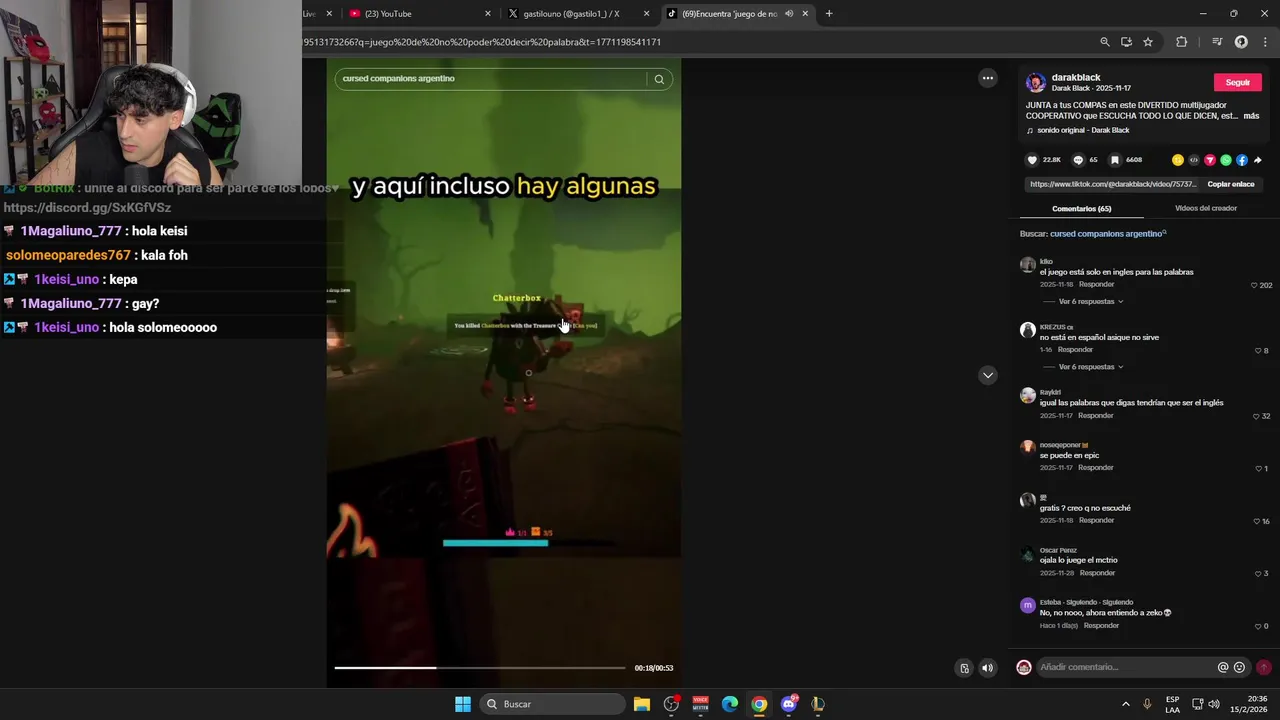The width and height of the screenshot is (1280, 720).
Task: Open the three-dot video options menu
Action: coord(988,78)
